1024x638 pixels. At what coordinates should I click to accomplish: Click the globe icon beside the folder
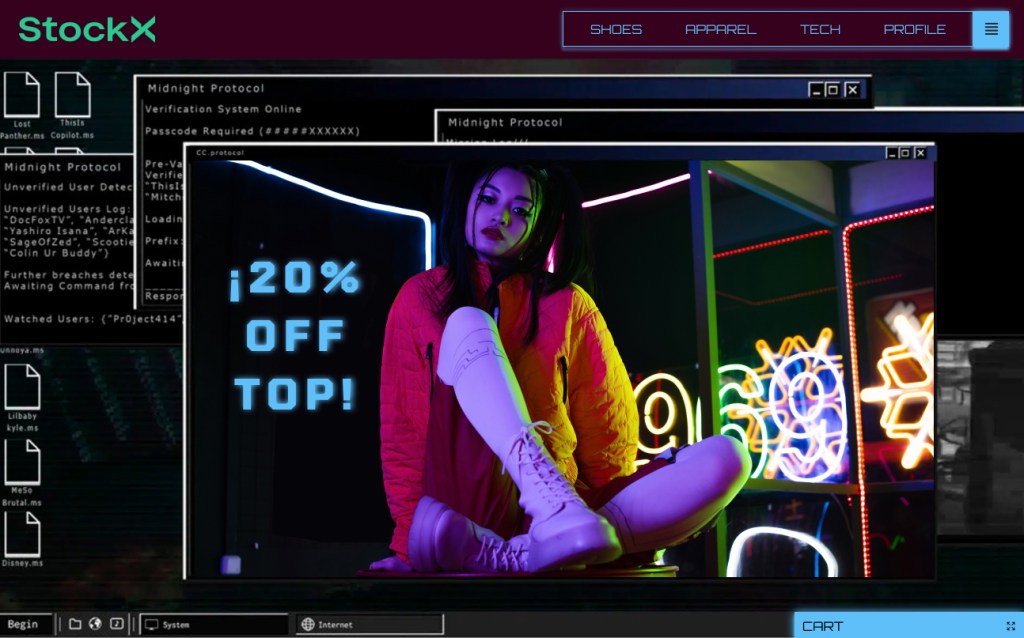coord(95,624)
